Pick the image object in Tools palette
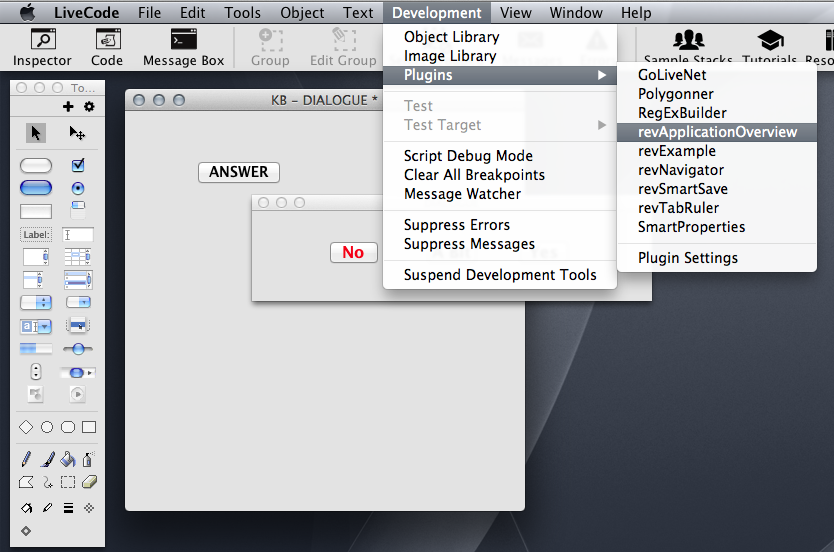The image size is (834, 552). click(36, 394)
